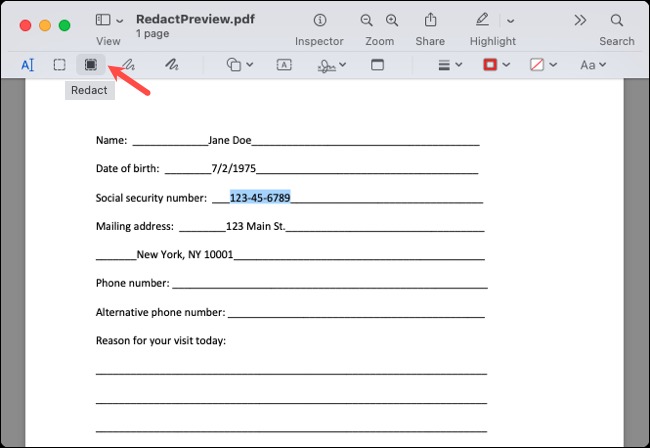Click the Alternative phone number blank line
This screenshot has height=448, width=650.
(357, 313)
